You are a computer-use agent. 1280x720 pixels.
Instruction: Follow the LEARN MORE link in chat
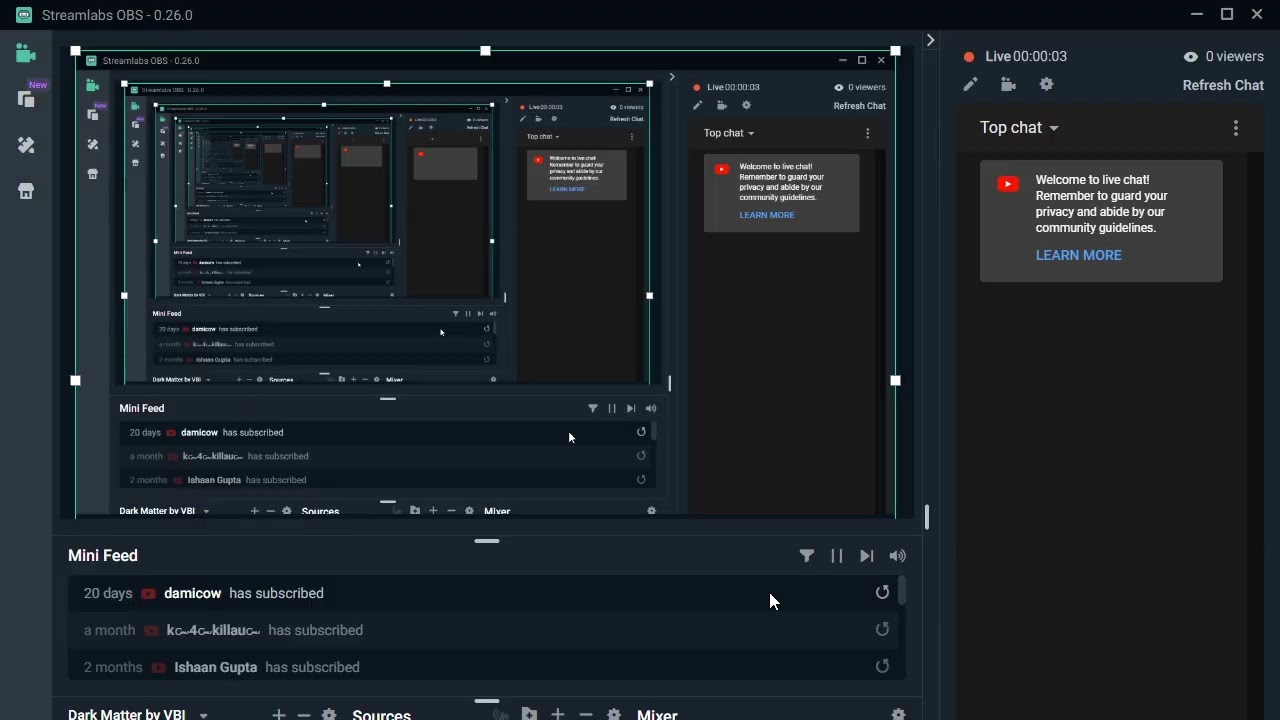[1078, 255]
